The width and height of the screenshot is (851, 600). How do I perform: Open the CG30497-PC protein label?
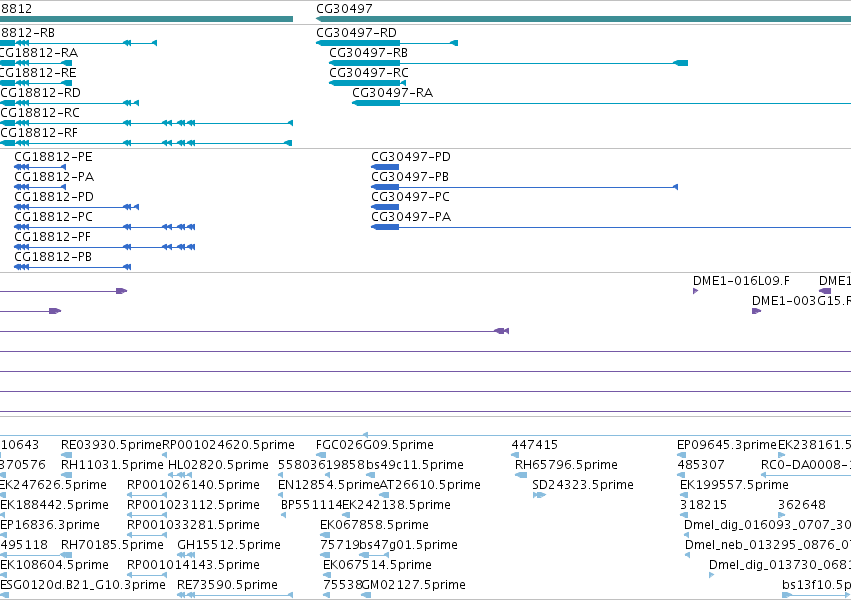(410, 197)
